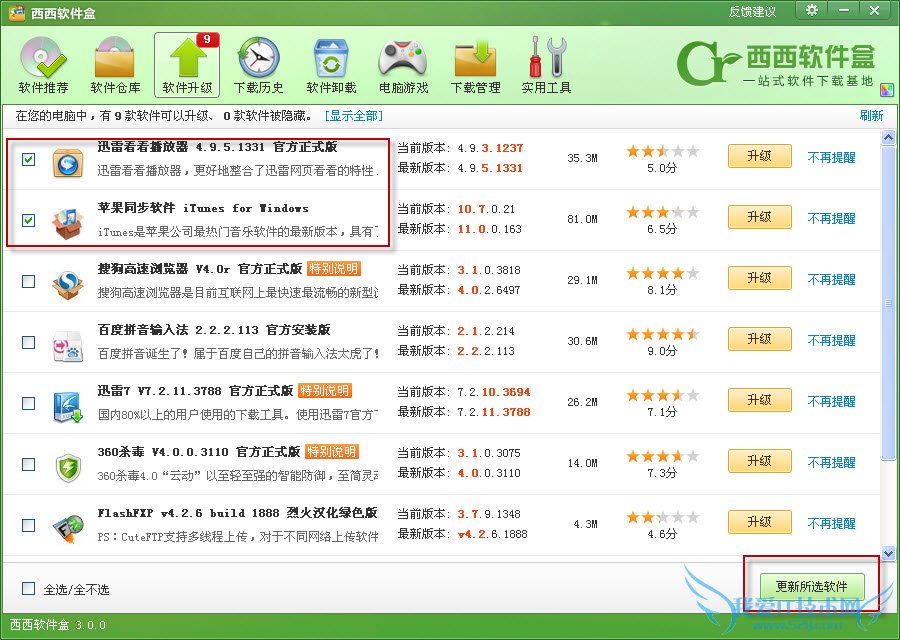
Task: Click the 显示全部 link
Action: [354, 116]
